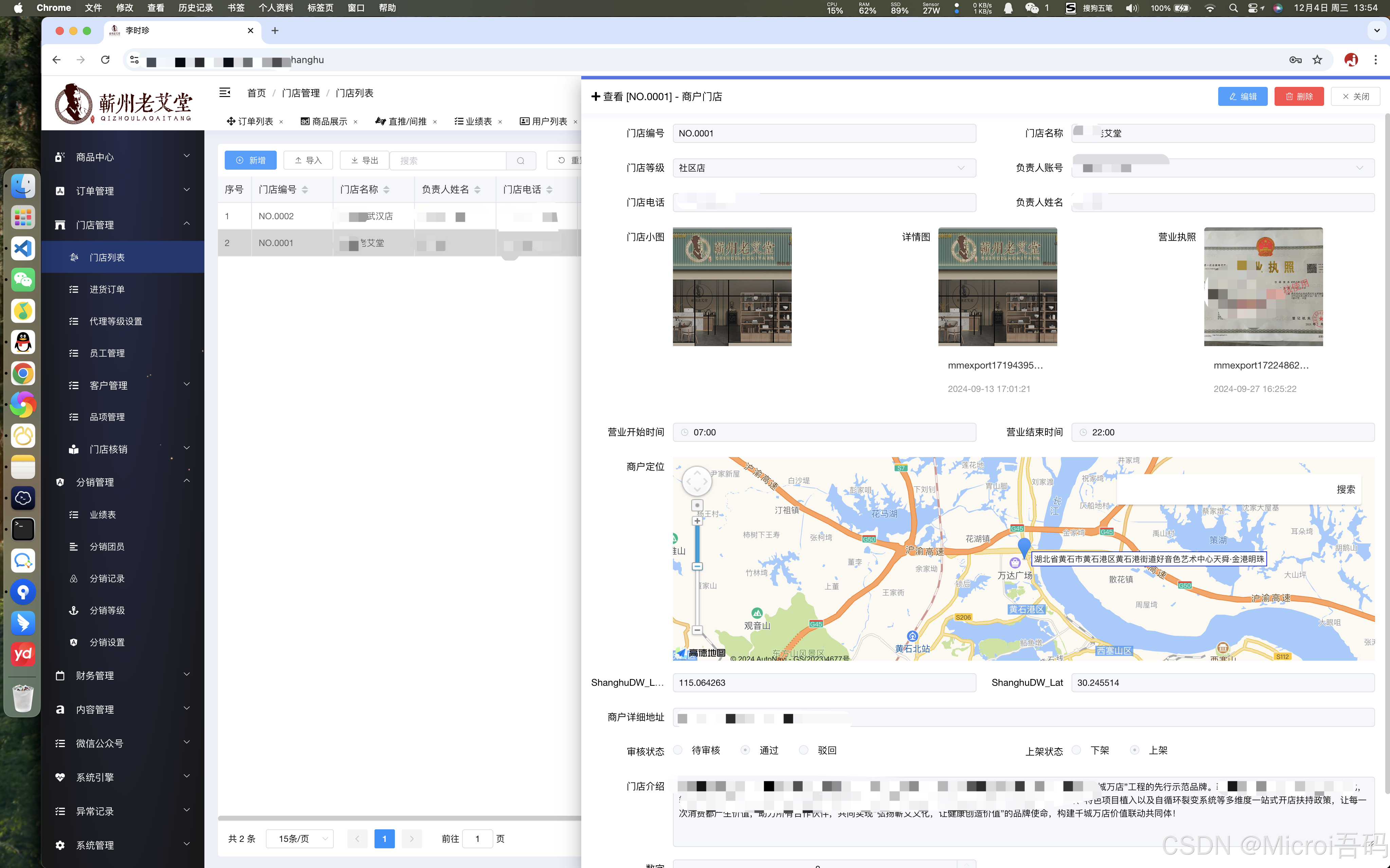Switch to the 业绩表 tab
Screen dimensions: 1390x868
click(x=478, y=121)
